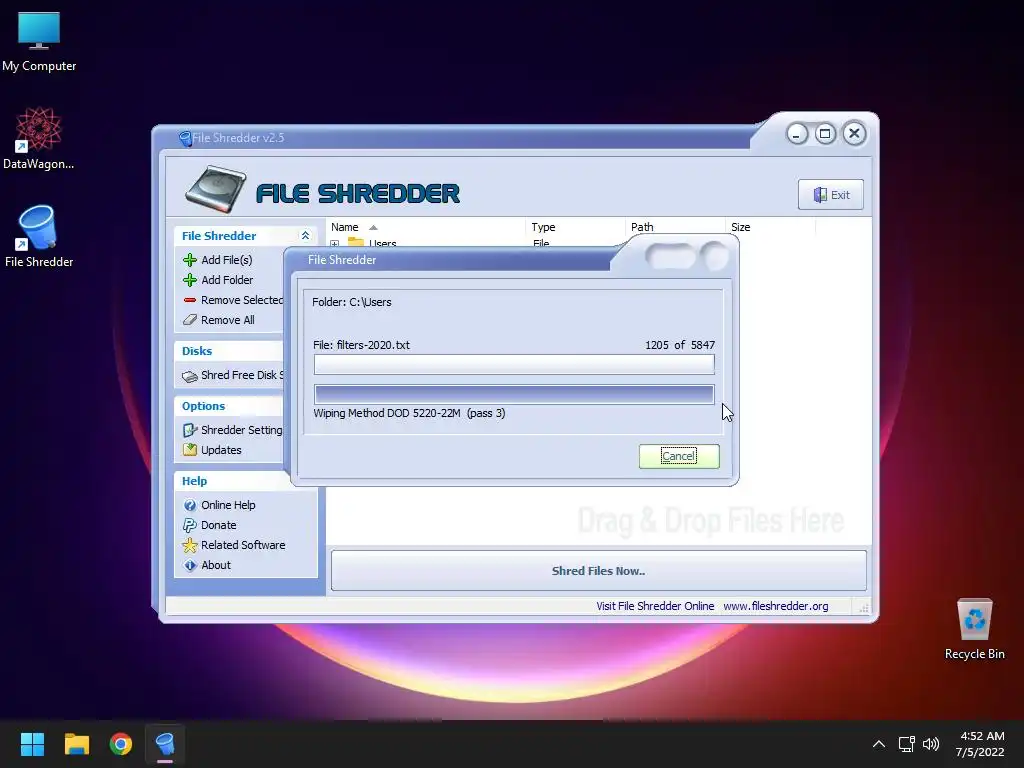Cancel the shredding operation
1024x768 pixels.
(679, 456)
